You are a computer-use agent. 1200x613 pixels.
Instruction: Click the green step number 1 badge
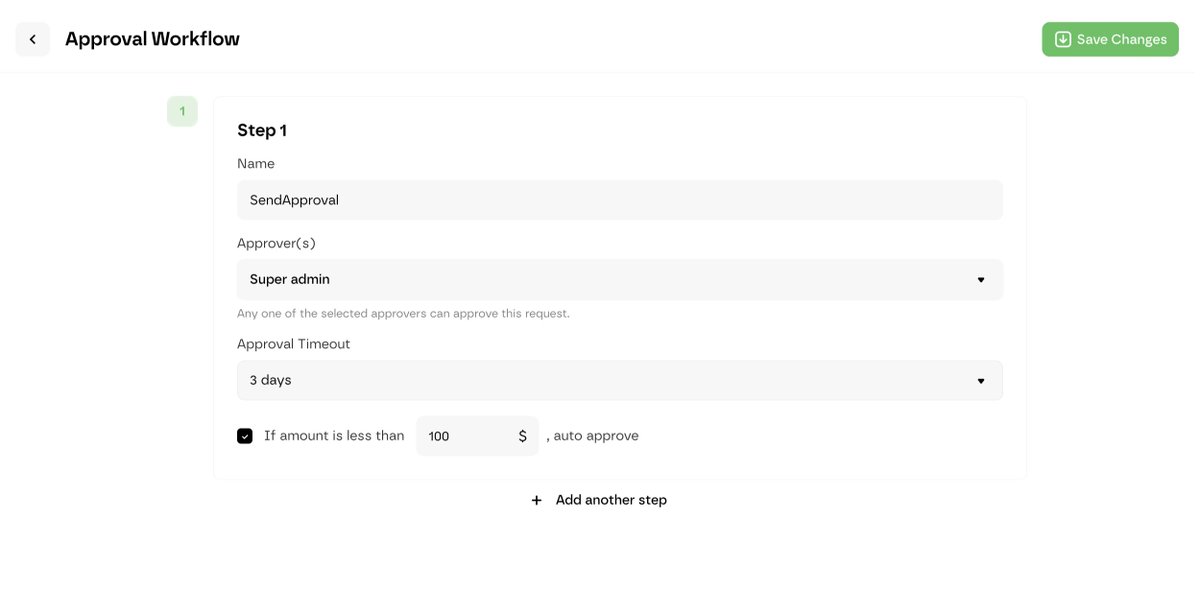coord(182,111)
